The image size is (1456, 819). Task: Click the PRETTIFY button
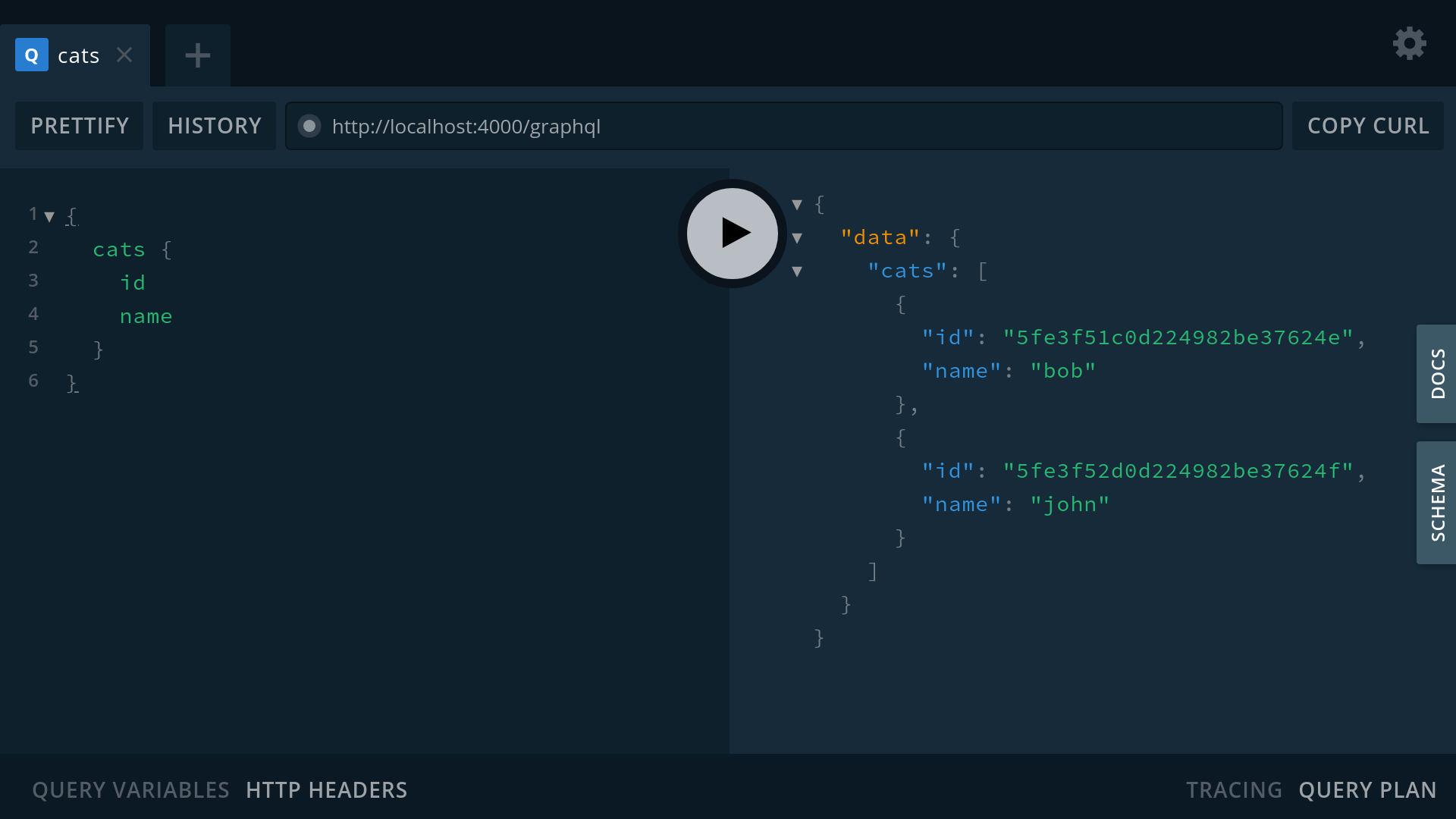tap(79, 125)
